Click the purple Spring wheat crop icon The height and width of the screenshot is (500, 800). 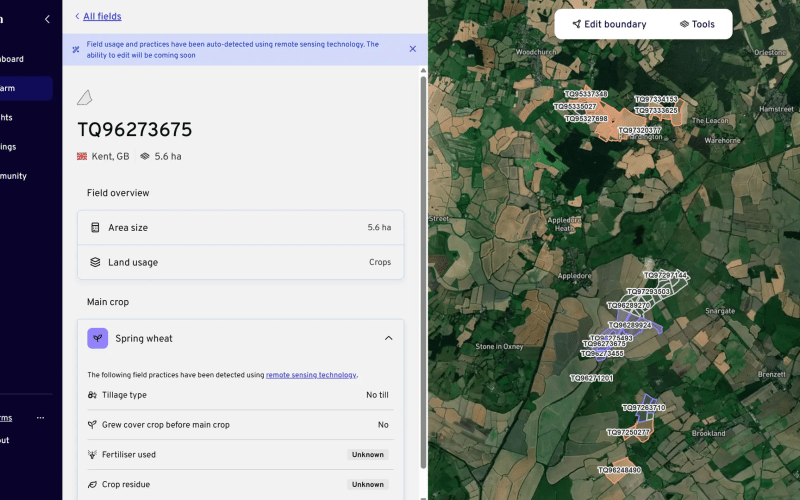click(x=97, y=338)
